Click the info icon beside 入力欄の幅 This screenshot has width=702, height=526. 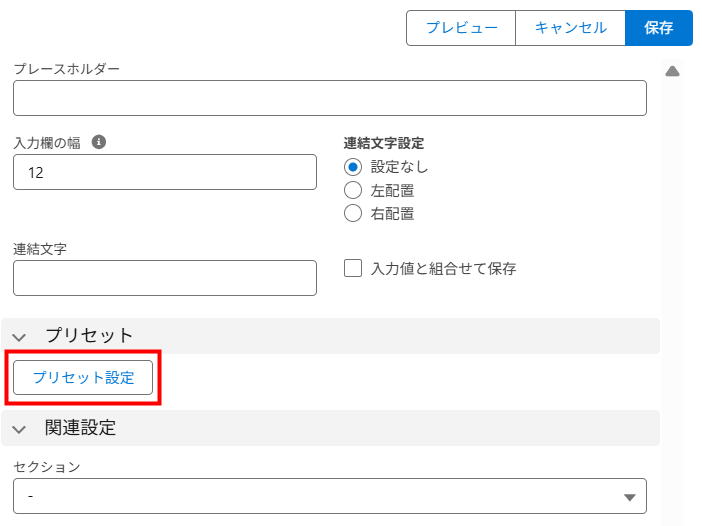tap(99, 142)
